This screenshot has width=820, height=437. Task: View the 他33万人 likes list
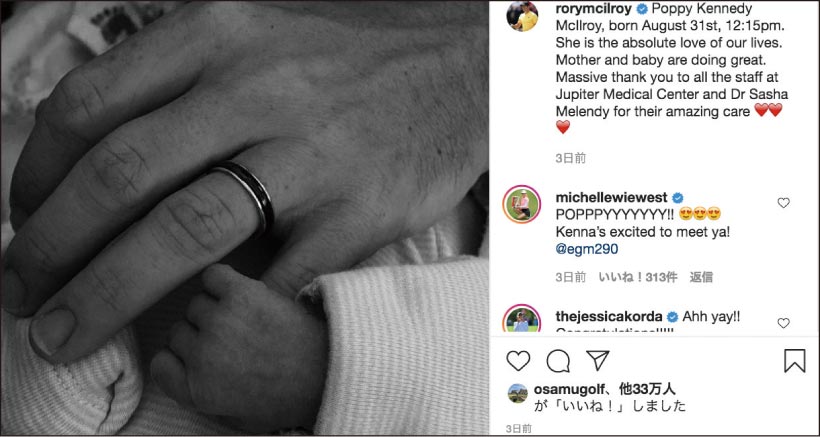click(647, 389)
